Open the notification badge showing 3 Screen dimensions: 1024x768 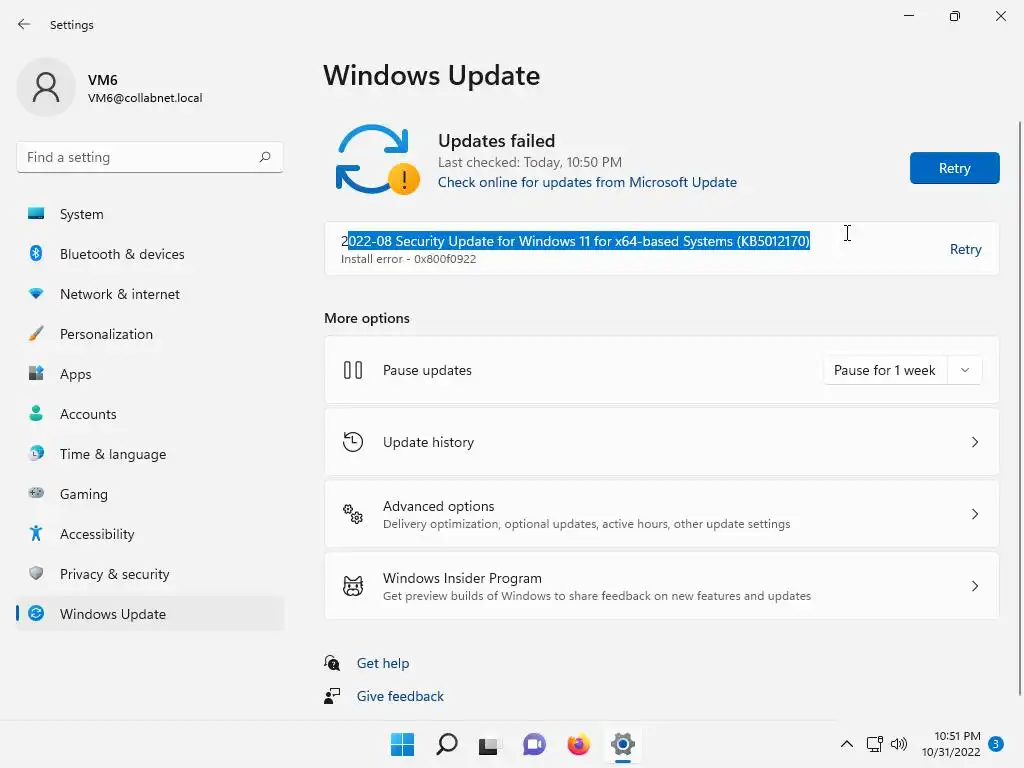[x=996, y=744]
